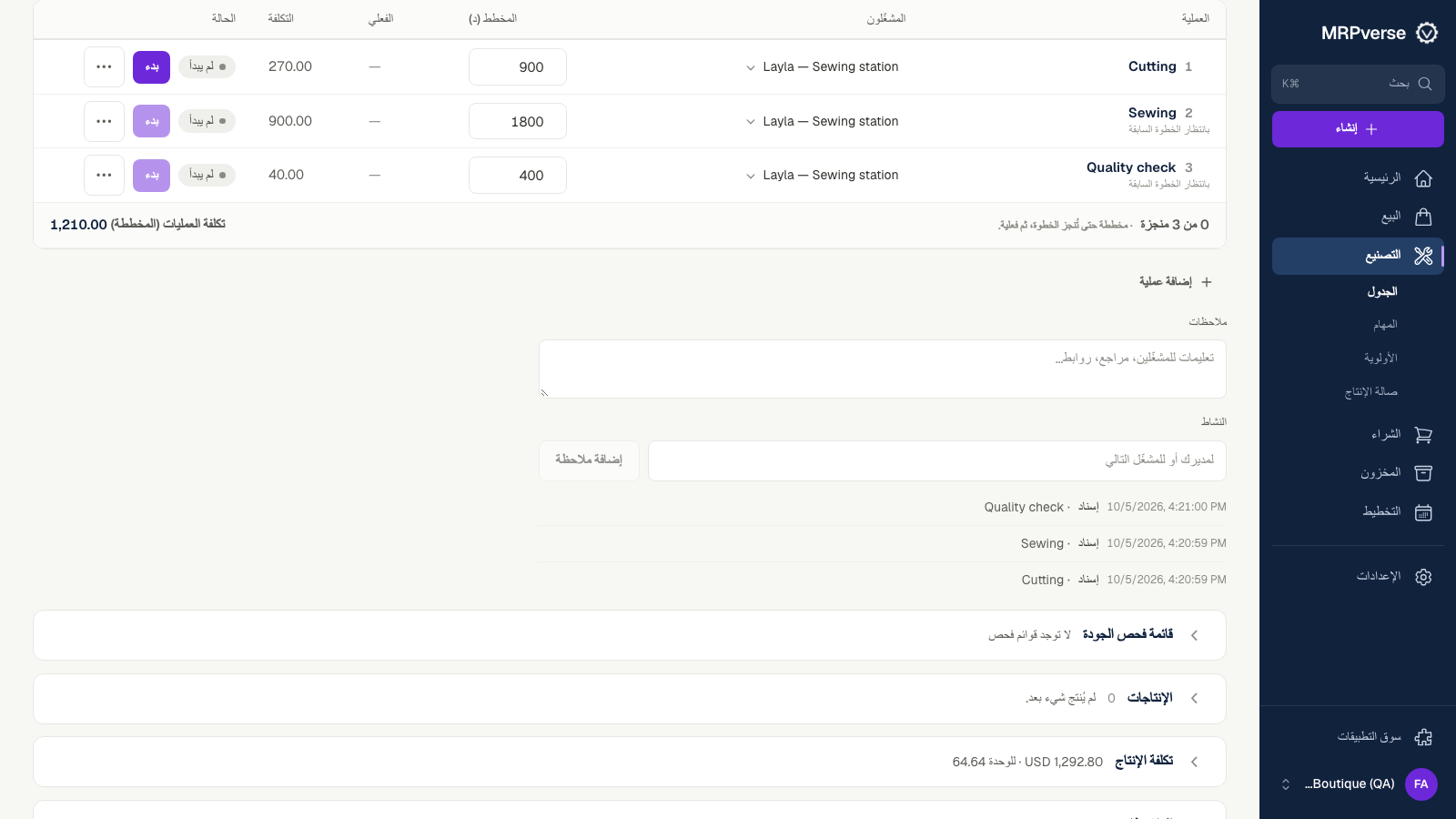This screenshot has width=1456, height=819.
Task: Open the البيع sales bag icon
Action: [x=1424, y=217]
